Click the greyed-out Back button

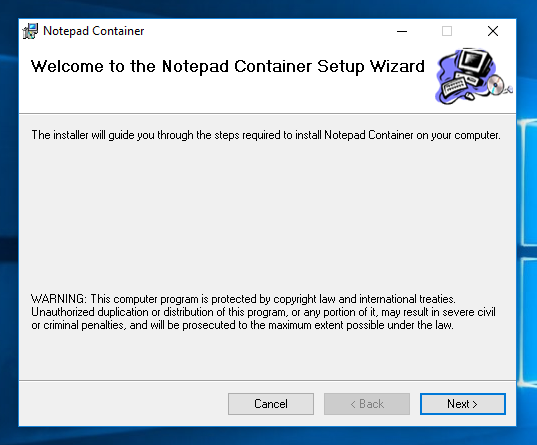pyautogui.click(x=367, y=404)
